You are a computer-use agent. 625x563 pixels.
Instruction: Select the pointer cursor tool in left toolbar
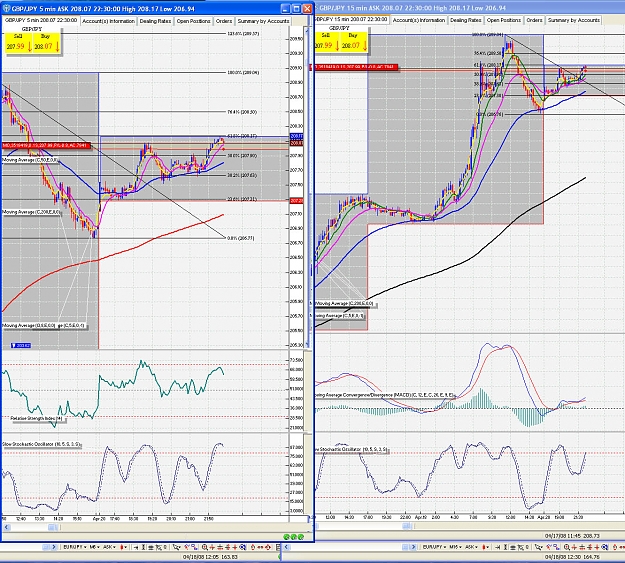[176, 547]
